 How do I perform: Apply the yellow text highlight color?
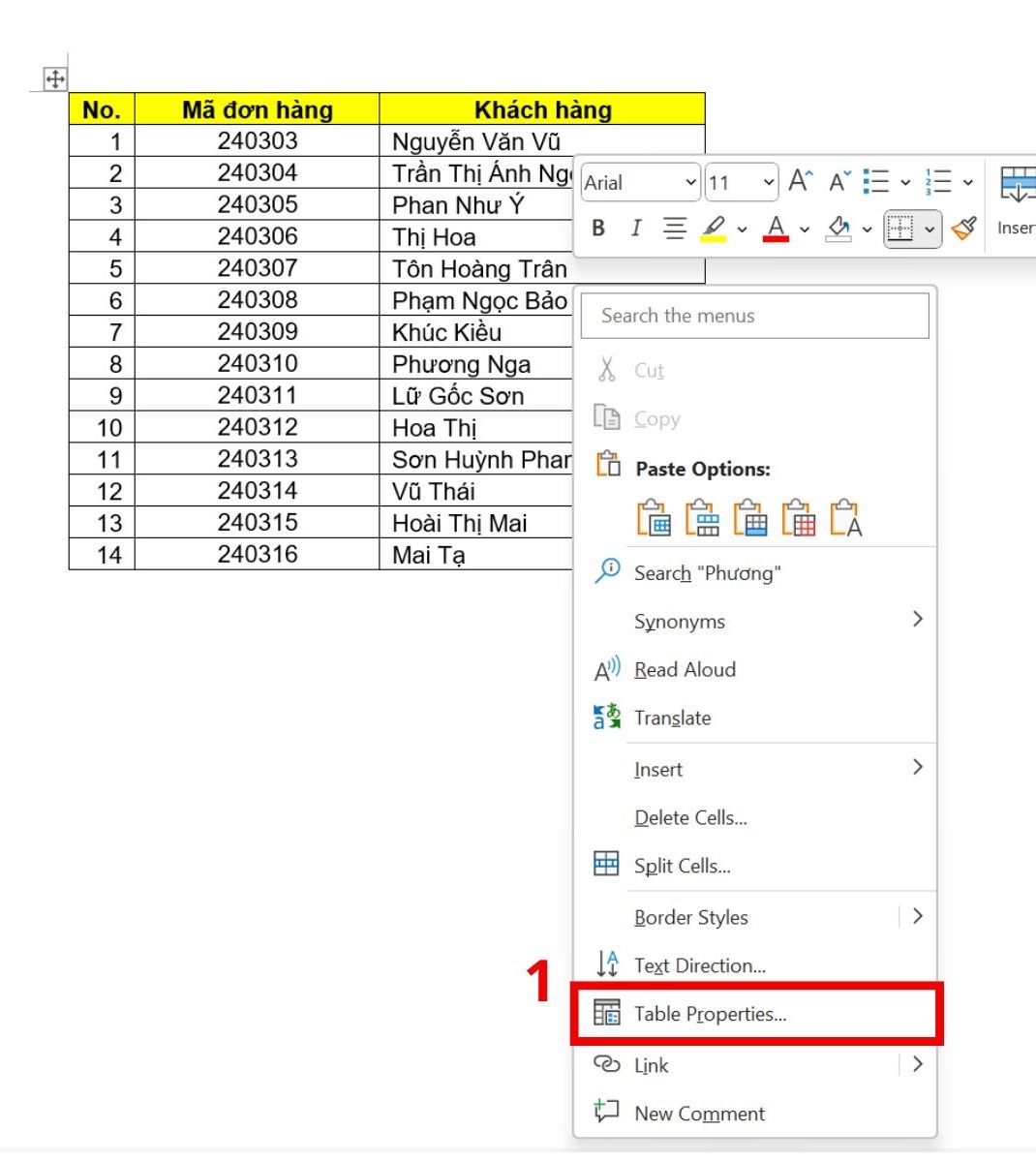click(x=714, y=229)
